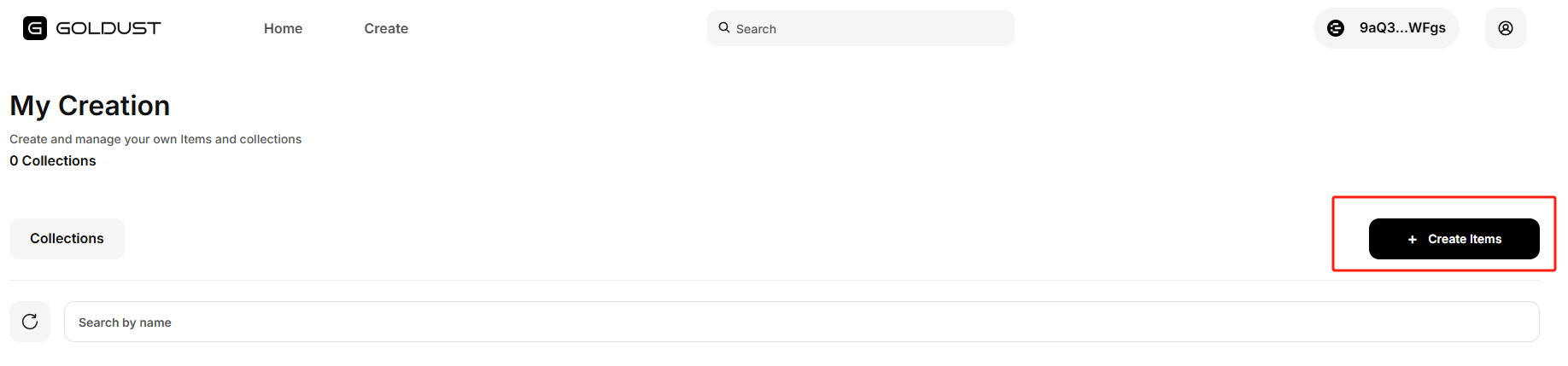Click the My Creation heading
The image size is (1568, 366).
coord(90,106)
